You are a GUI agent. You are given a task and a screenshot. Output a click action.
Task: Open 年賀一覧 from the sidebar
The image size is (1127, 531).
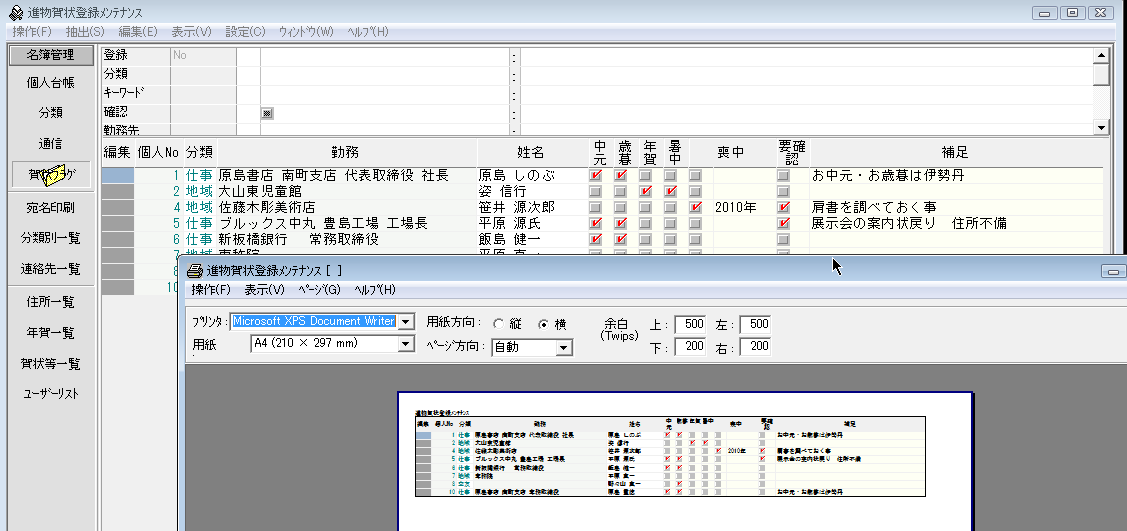pos(51,333)
